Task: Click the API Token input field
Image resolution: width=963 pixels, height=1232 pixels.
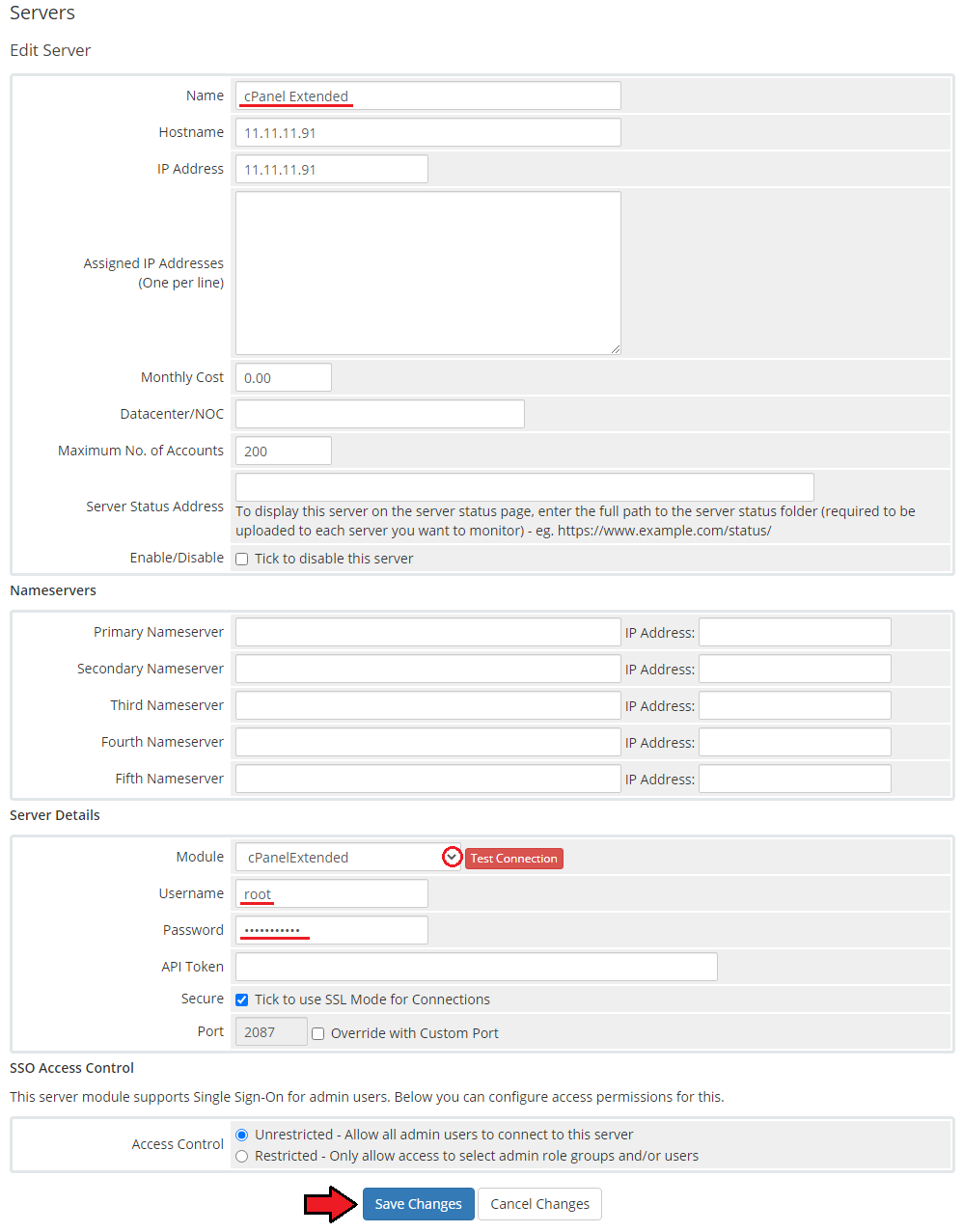Action: (476, 967)
